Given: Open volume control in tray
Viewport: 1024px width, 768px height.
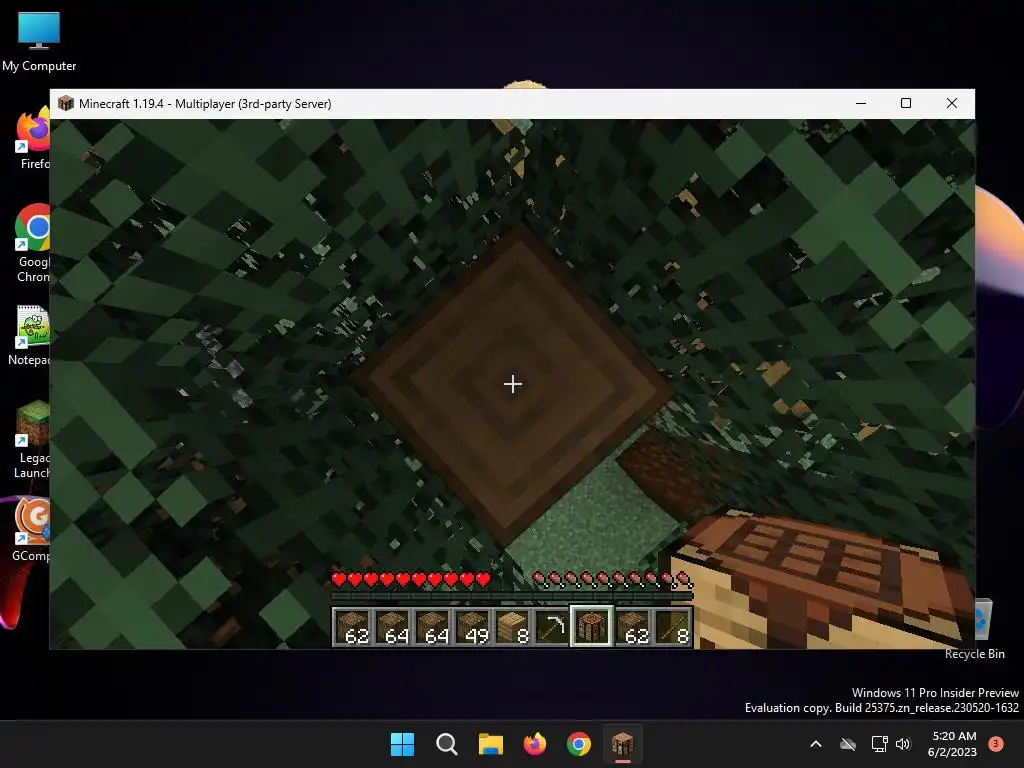Looking at the screenshot, I should click(903, 744).
